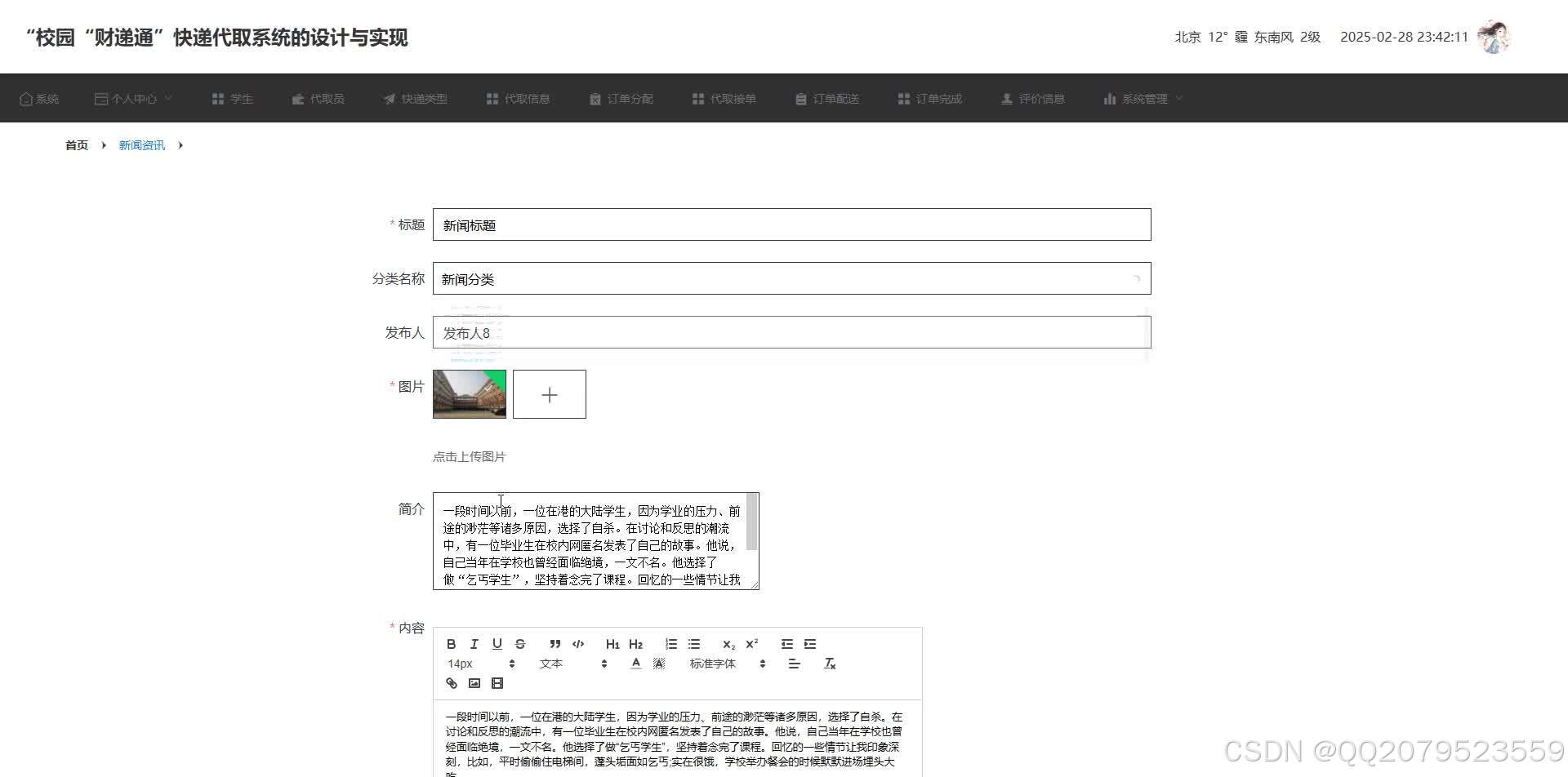Toggle bold formatting in the editor
1568x777 pixels.
click(452, 644)
